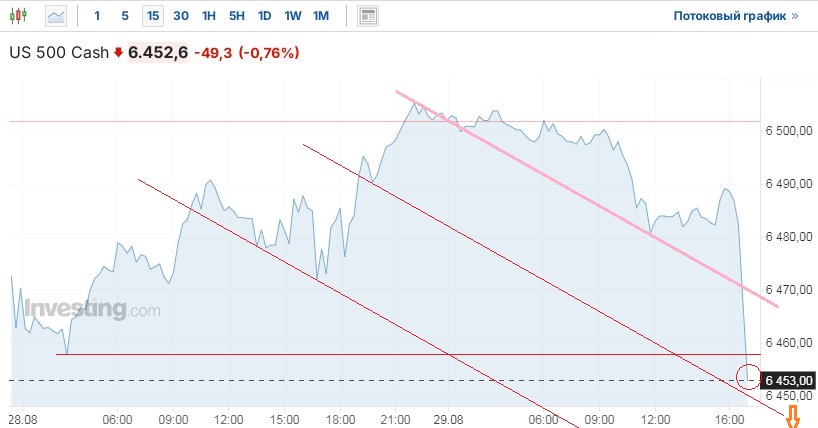Screen dimensions: 818x428
Task: Toggle the 15 minute timeframe
Action: point(152,16)
